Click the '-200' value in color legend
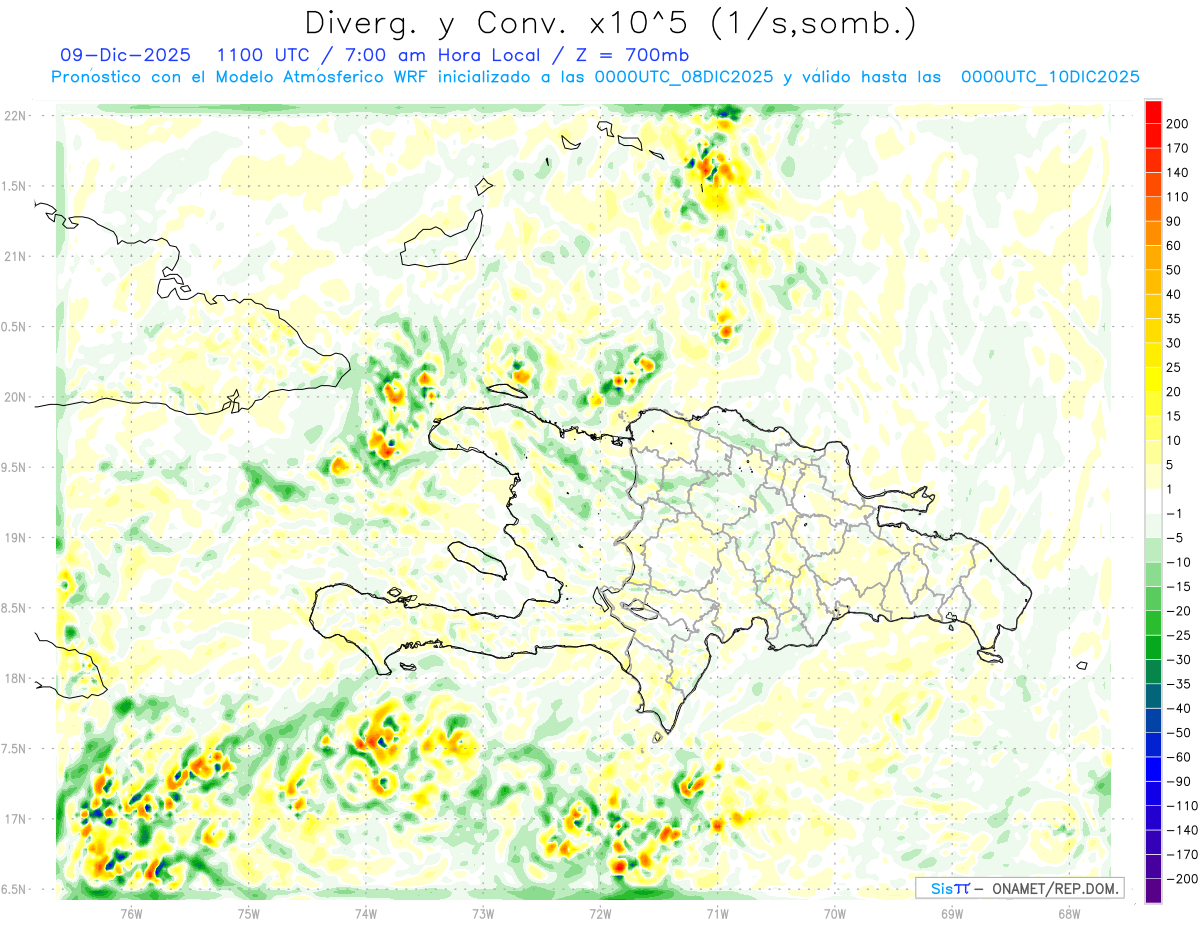Image resolution: width=1200 pixels, height=927 pixels. pos(1181,879)
